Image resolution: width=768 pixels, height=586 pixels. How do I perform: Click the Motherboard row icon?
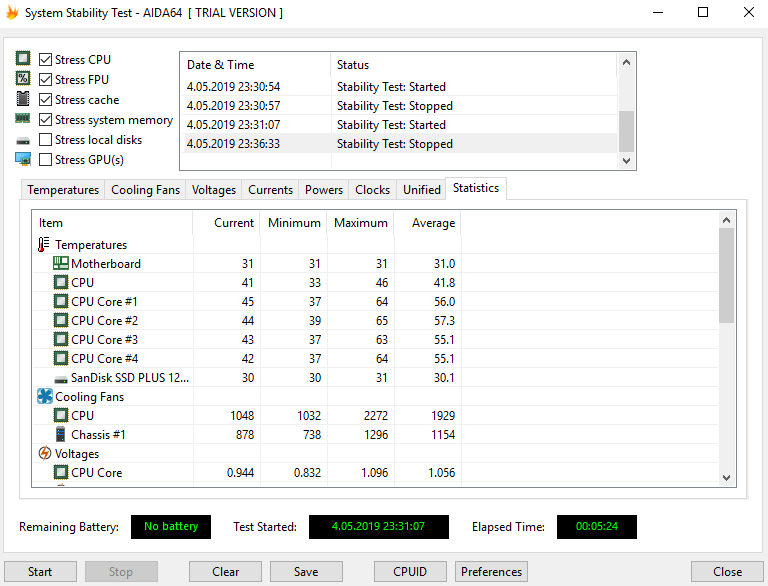coord(61,264)
